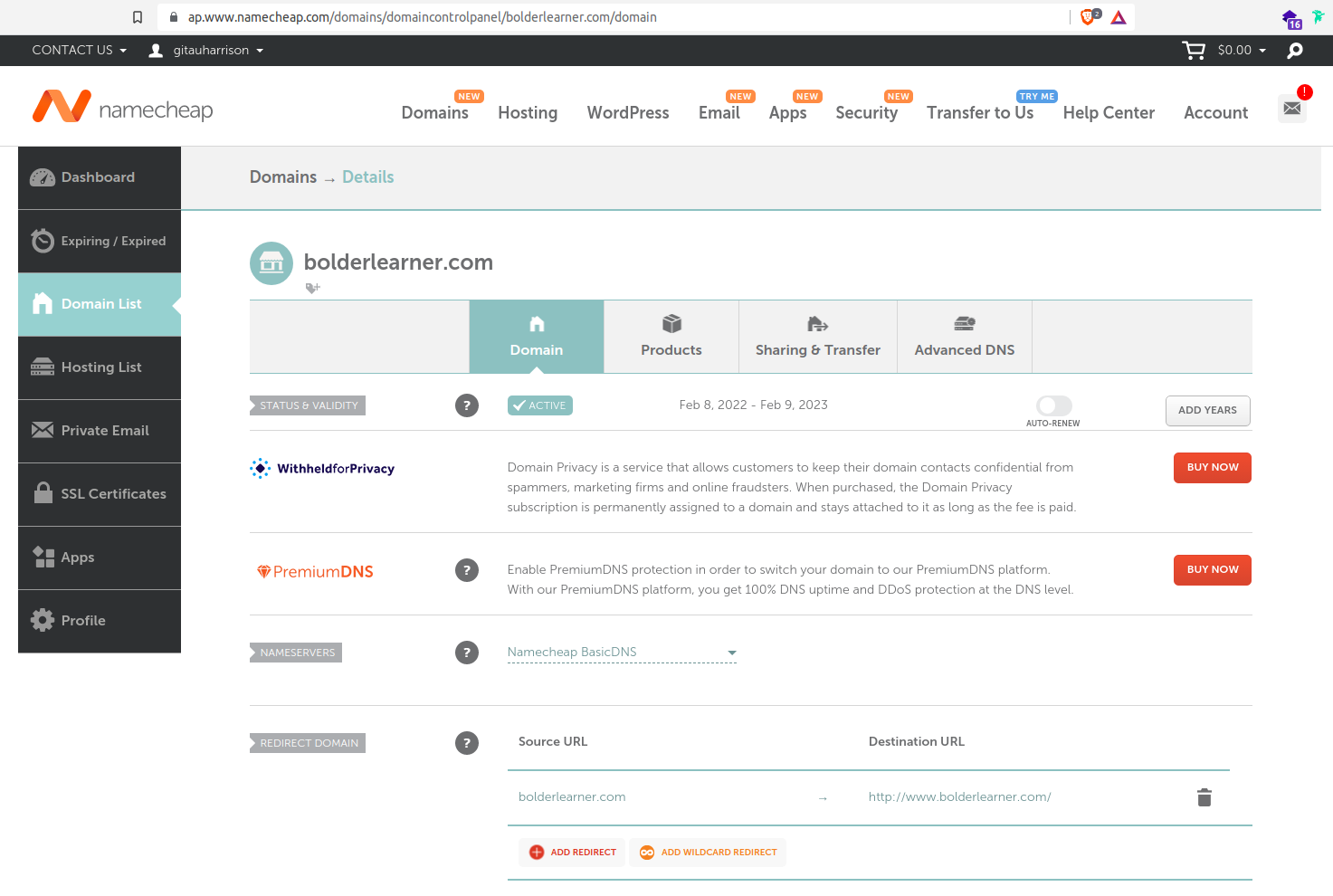Viewport: 1333px width, 896px height.
Task: Open the Account menu
Action: click(1215, 113)
